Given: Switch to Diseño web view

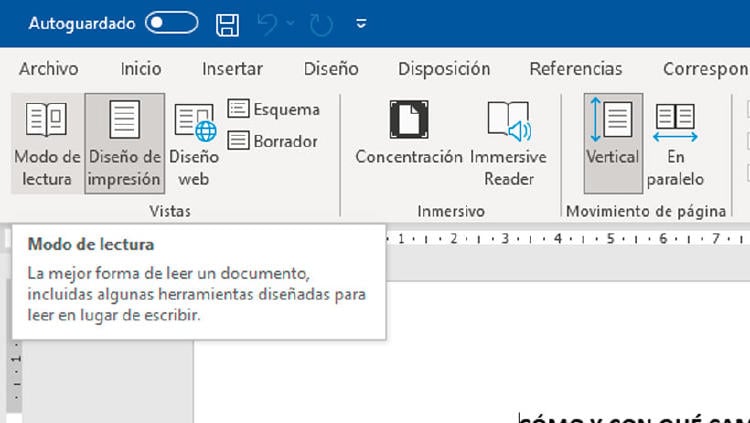Looking at the screenshot, I should point(194,144).
